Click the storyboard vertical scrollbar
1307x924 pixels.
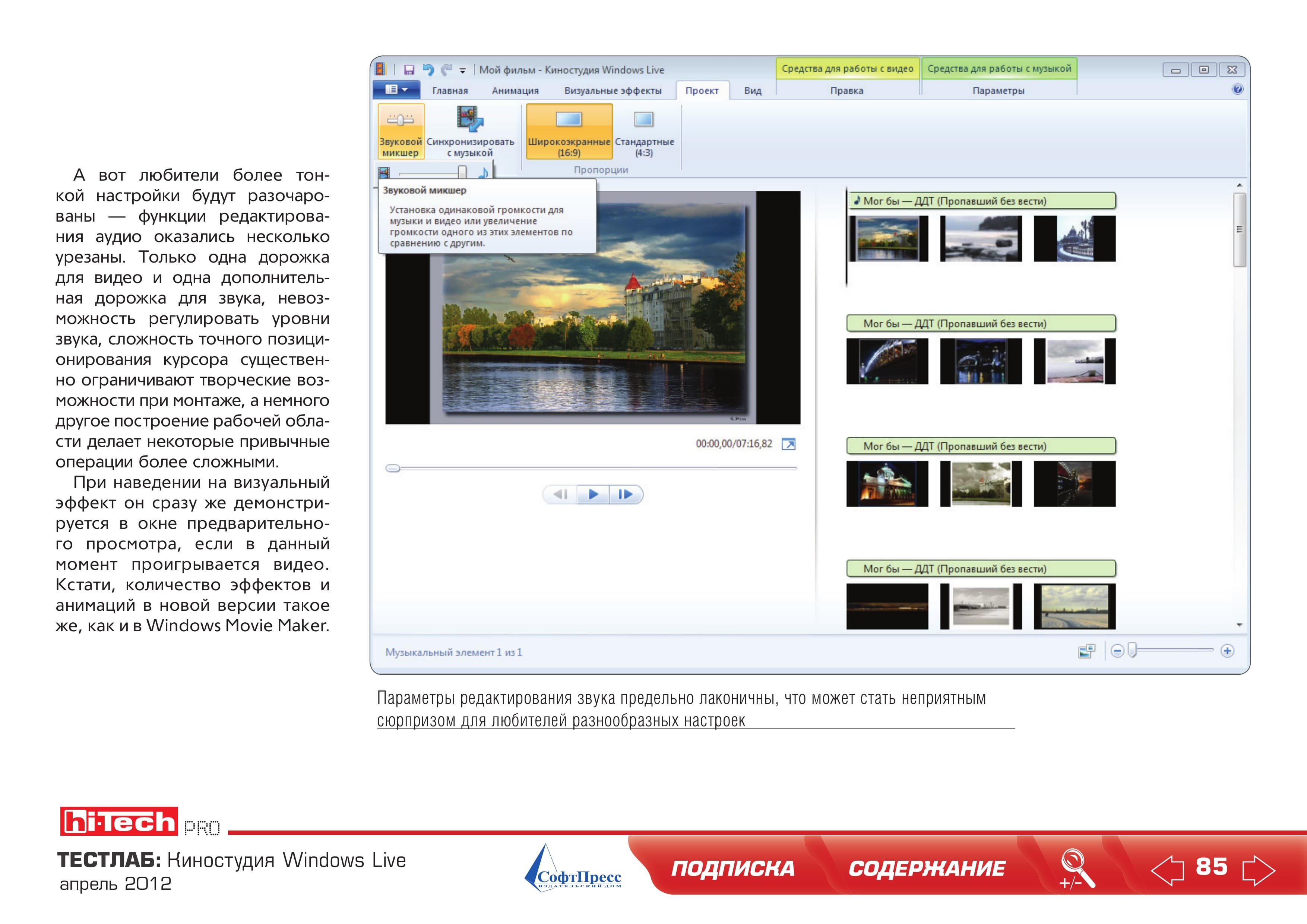point(1239,229)
